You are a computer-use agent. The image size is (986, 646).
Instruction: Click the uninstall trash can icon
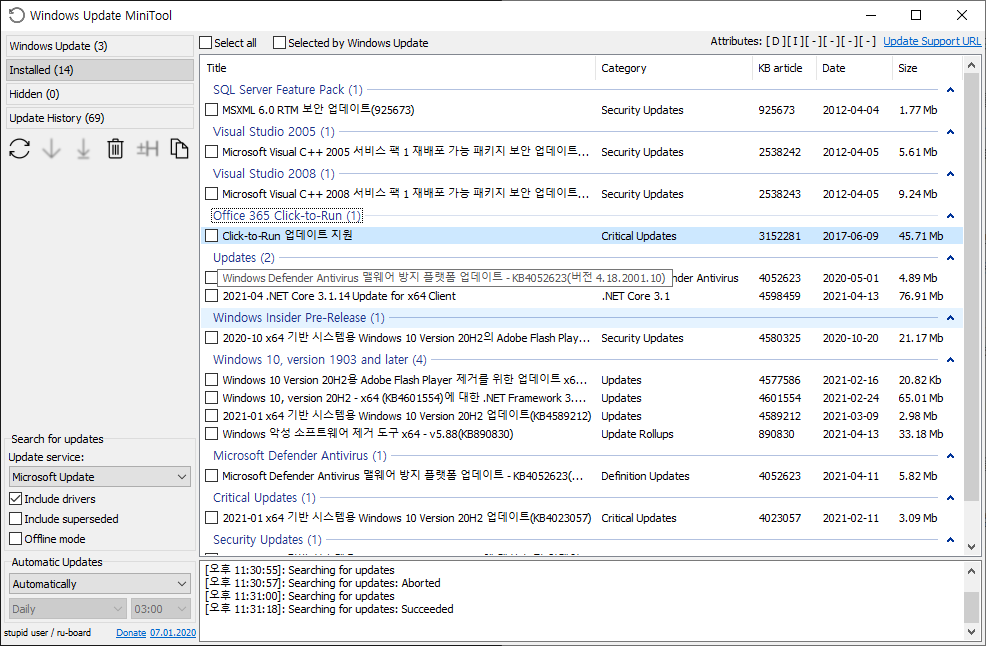tap(115, 149)
